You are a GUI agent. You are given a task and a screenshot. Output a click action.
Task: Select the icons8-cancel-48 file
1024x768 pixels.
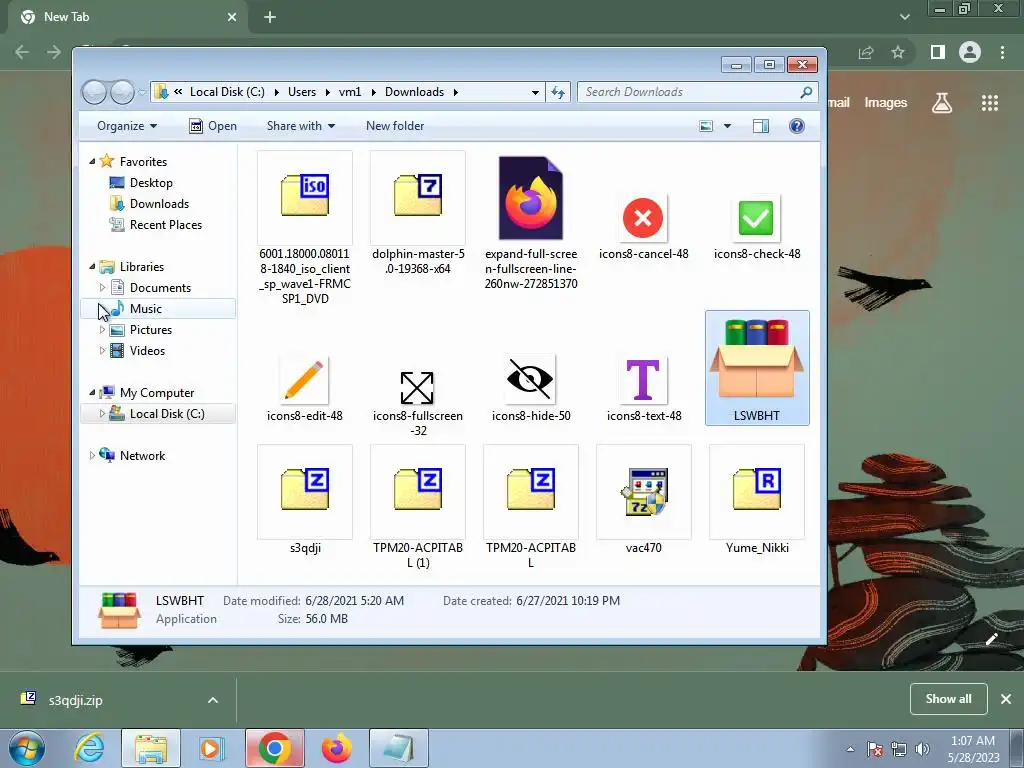tap(643, 226)
